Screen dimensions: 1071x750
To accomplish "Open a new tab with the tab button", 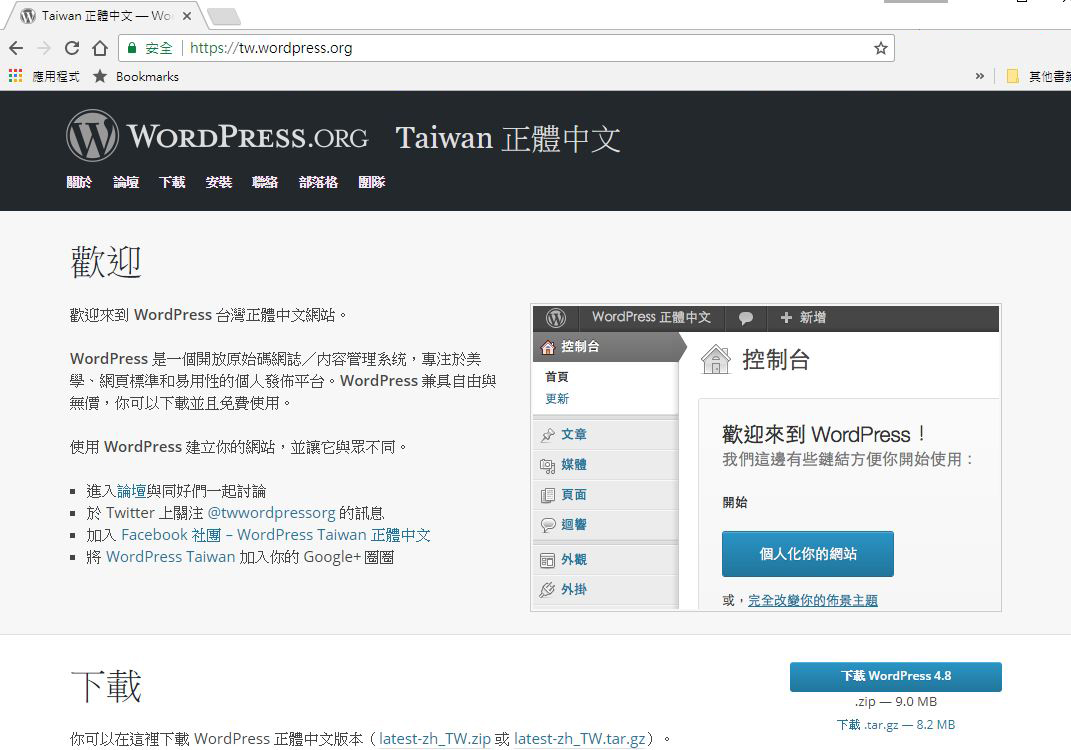I will [223, 16].
